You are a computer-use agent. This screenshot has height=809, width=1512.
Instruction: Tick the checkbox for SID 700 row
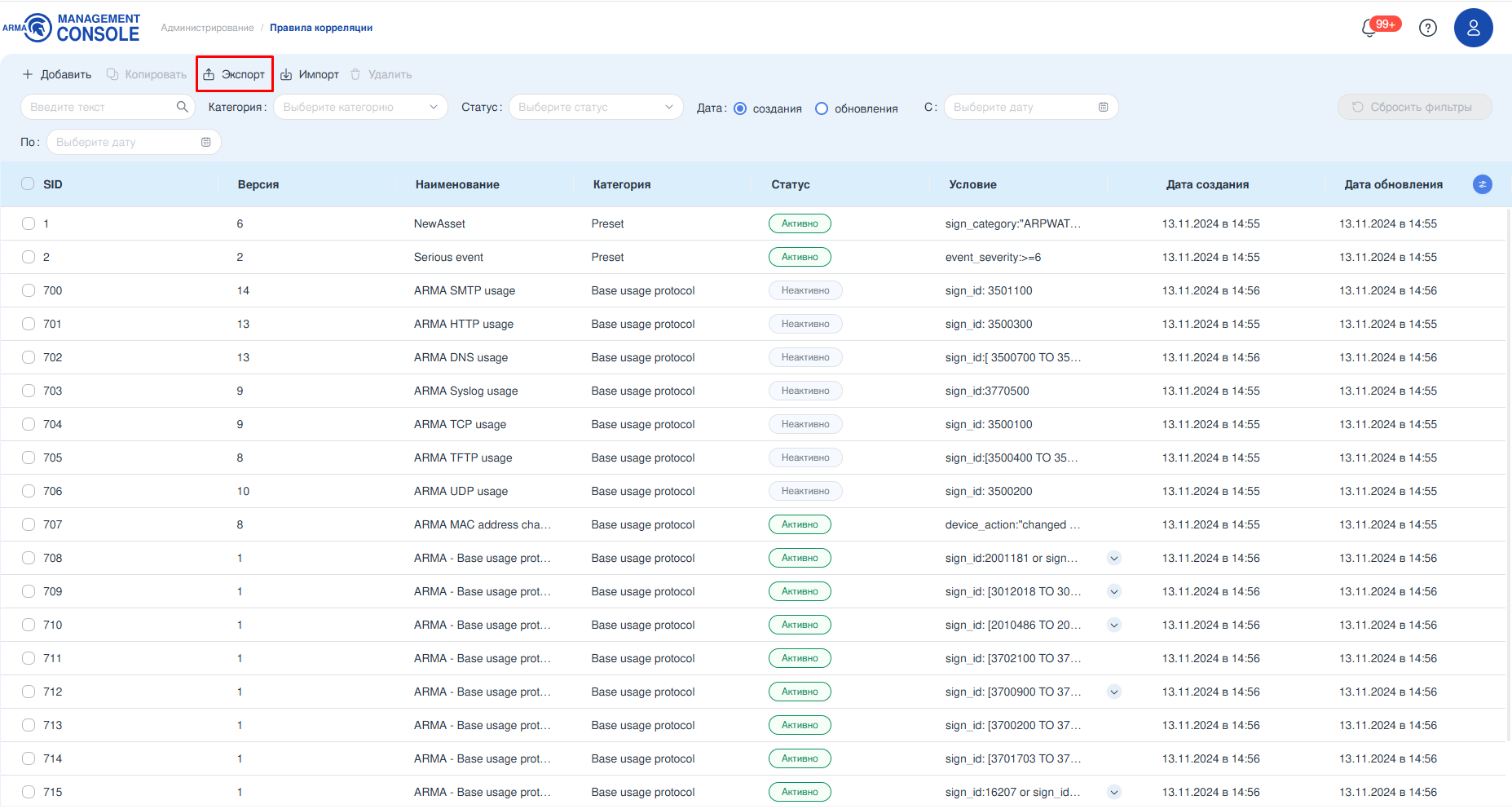(29, 290)
